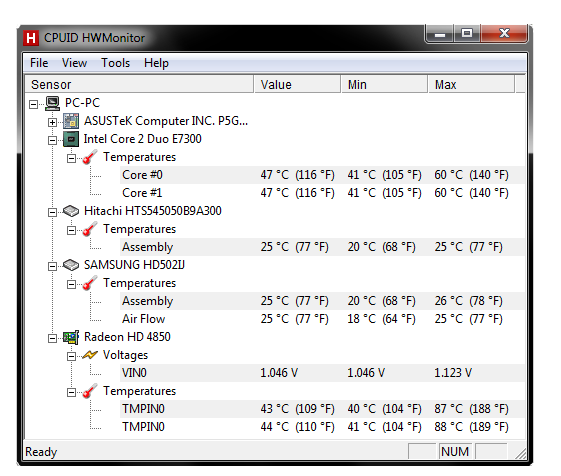Minimize the HWMonitor window
The image size is (561, 476).
[x=440, y=34]
